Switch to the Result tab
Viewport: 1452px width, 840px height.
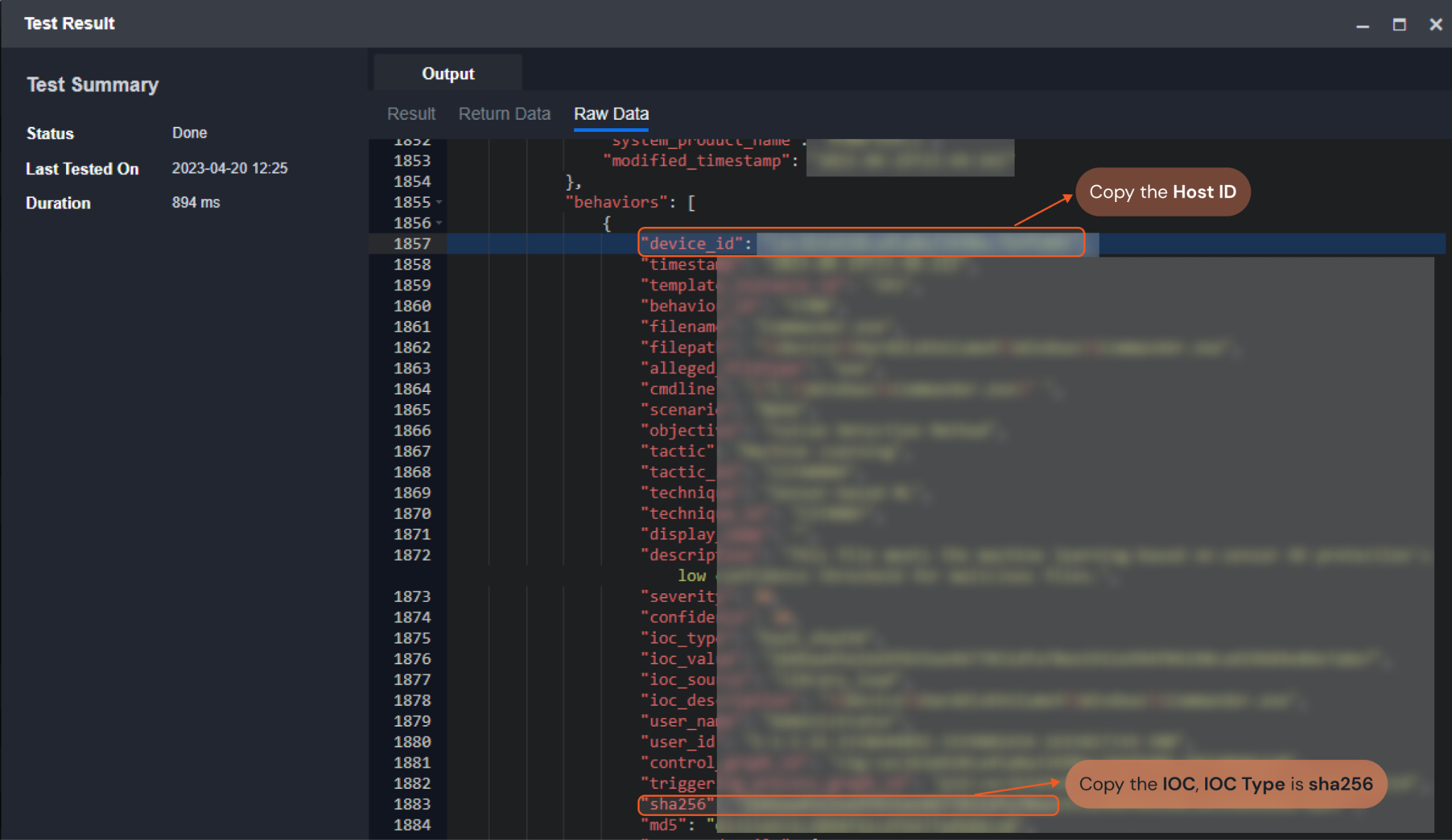coord(411,114)
